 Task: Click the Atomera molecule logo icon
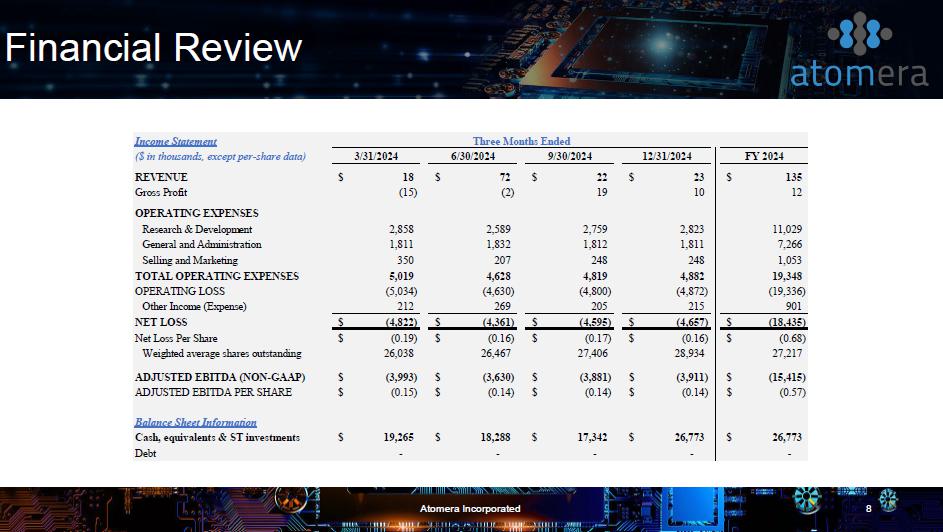click(858, 35)
